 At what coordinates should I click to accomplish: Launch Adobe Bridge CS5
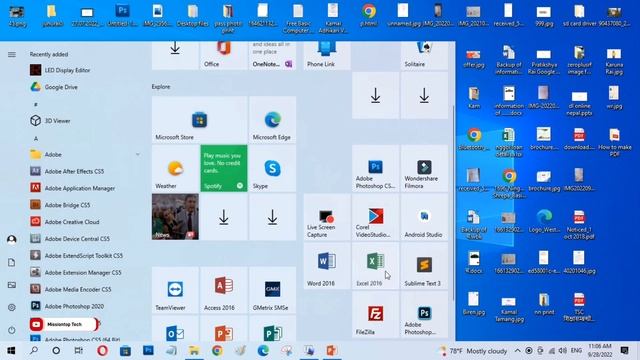(85, 205)
